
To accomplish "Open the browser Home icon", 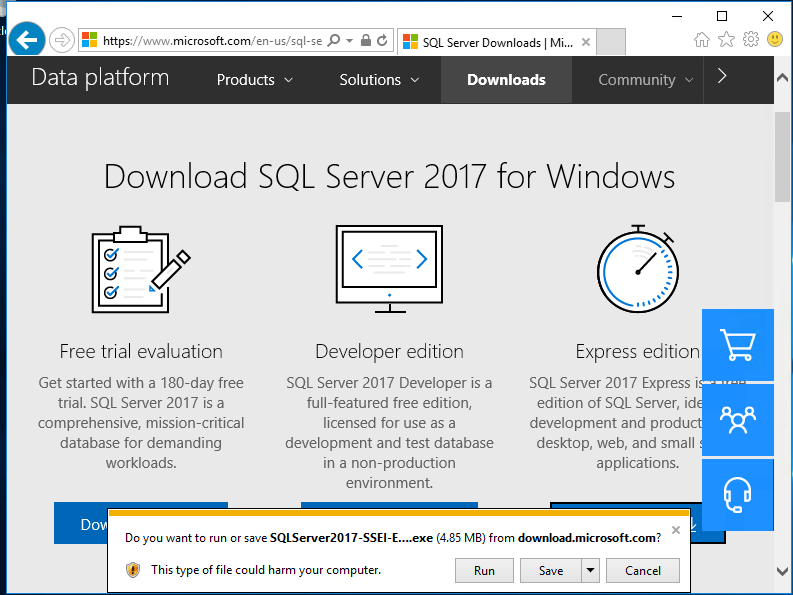I will pos(701,39).
